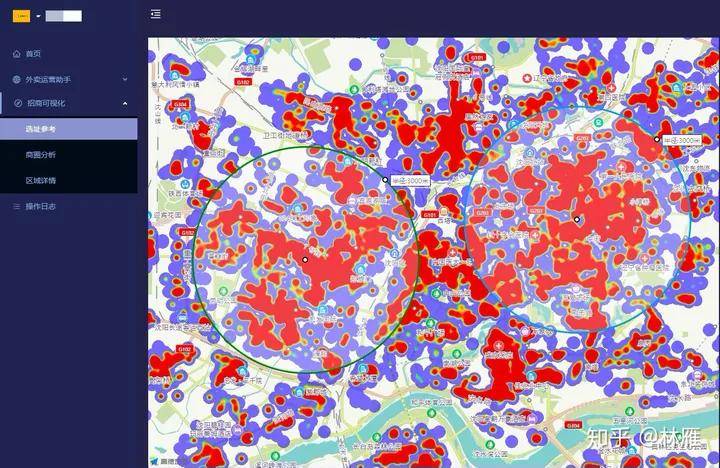The image size is (720, 468).
Task: Open the small dropdown arrow beside the logo
Action: coord(39,17)
